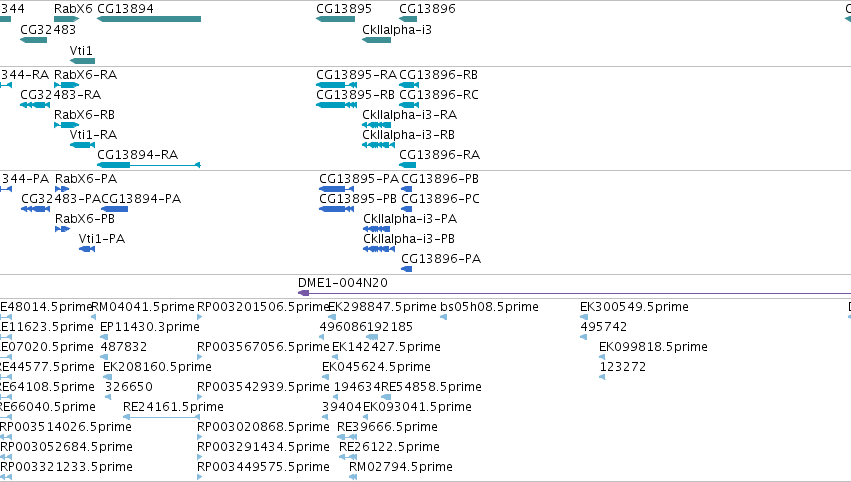The height and width of the screenshot is (482, 851).
Task: Click the 495742 feature
Action: (x=583, y=337)
